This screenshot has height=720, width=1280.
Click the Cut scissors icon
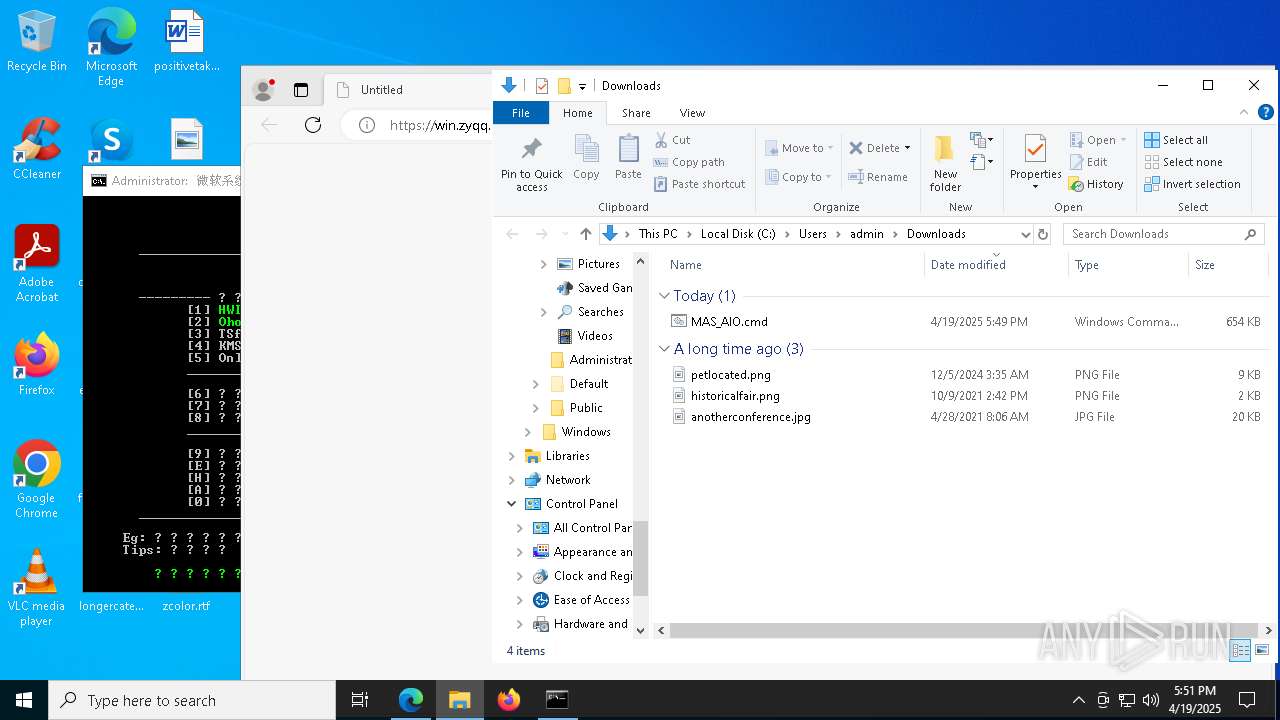coord(661,140)
